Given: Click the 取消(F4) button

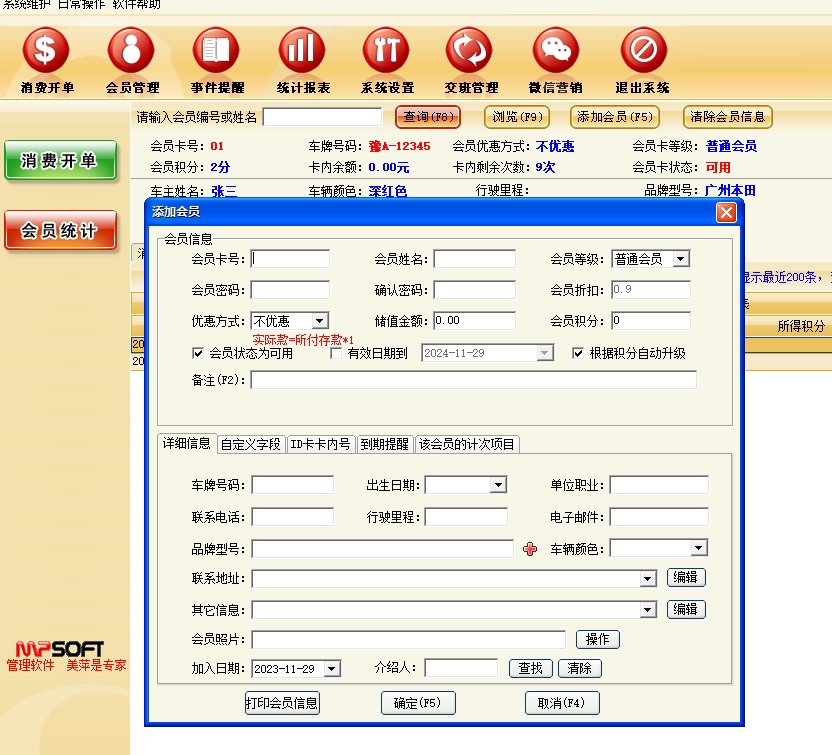Looking at the screenshot, I should pyautogui.click(x=561, y=703).
